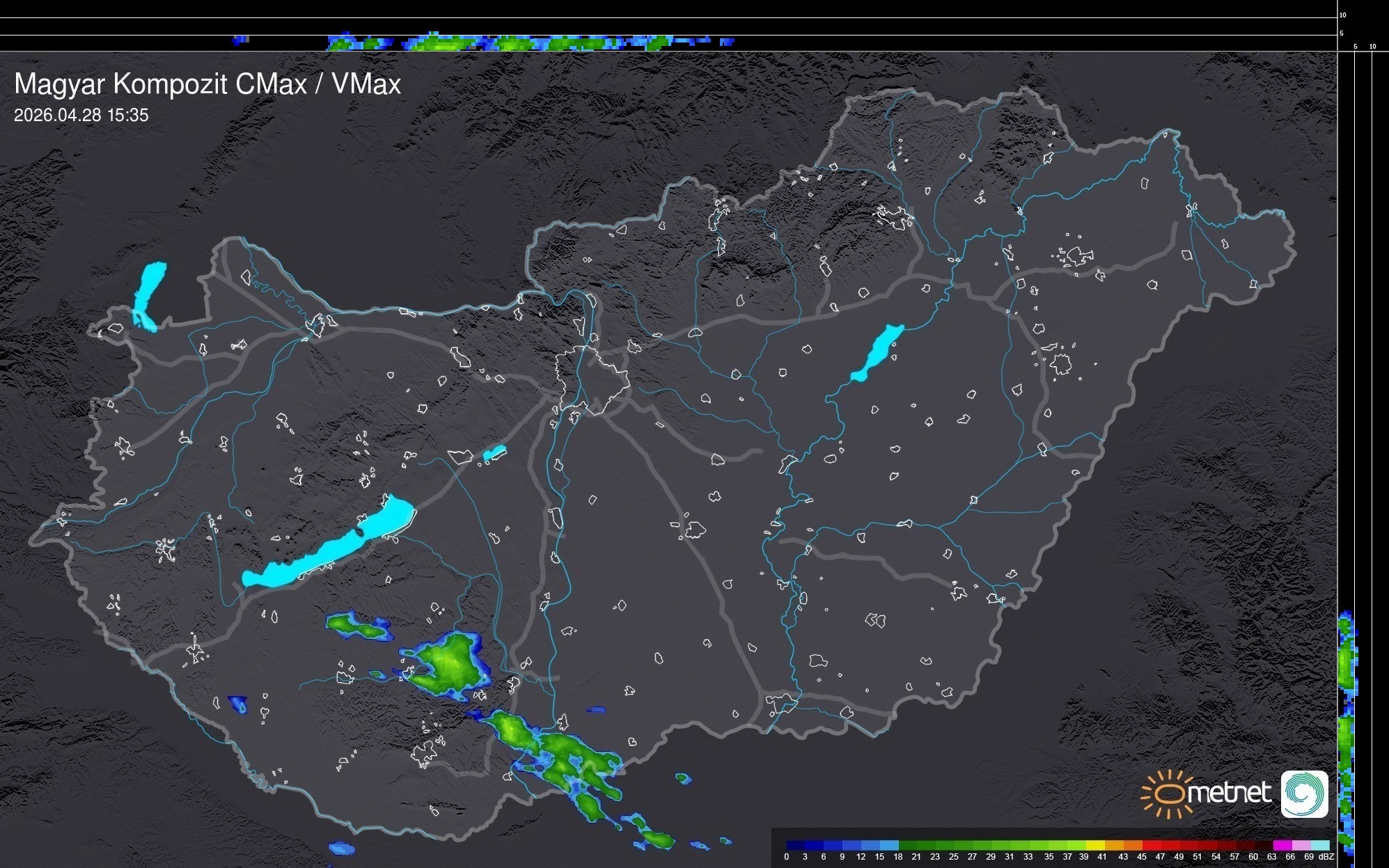This screenshot has height=868, width=1389.
Task: Click the yellow 39 dBZ swatch
Action: click(x=1095, y=845)
